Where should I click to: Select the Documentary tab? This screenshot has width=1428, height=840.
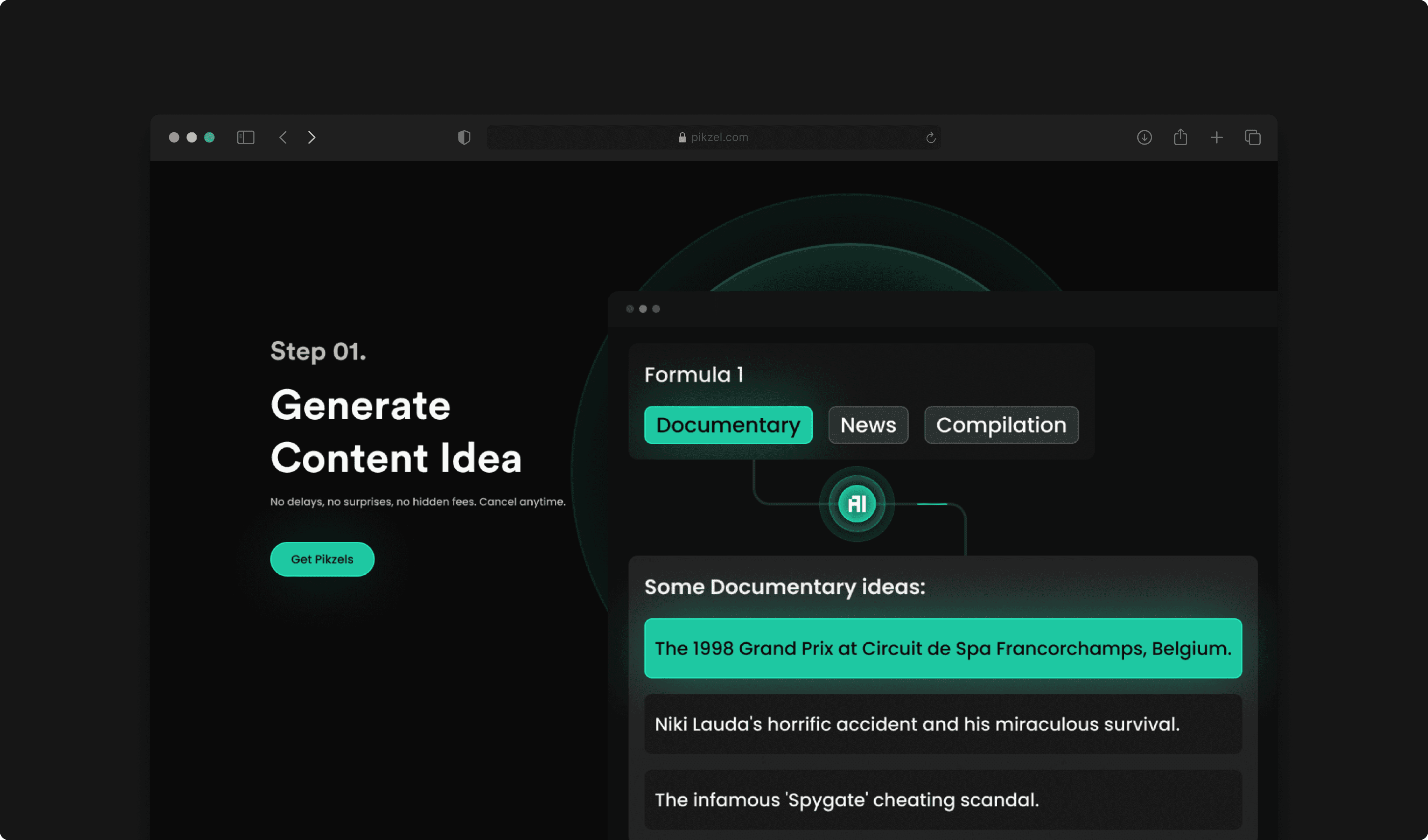tap(728, 425)
